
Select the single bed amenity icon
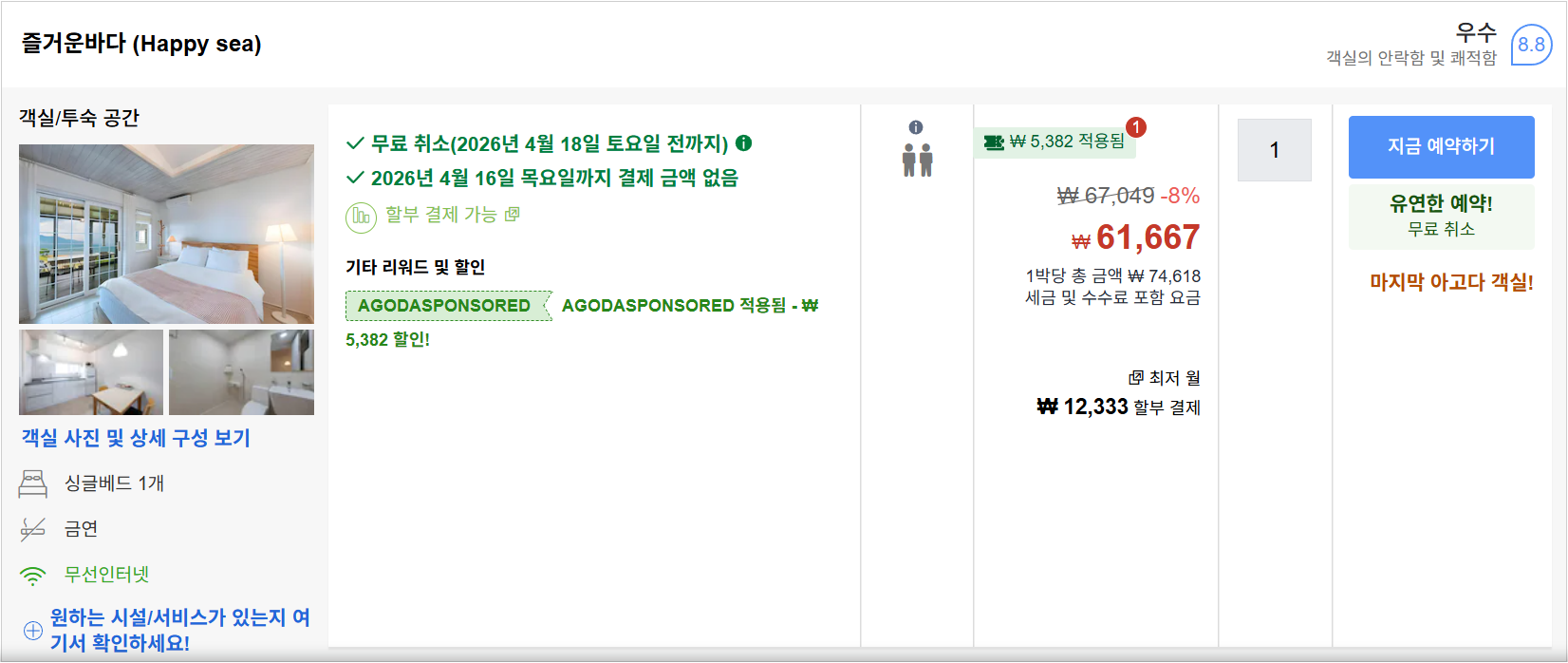click(34, 483)
